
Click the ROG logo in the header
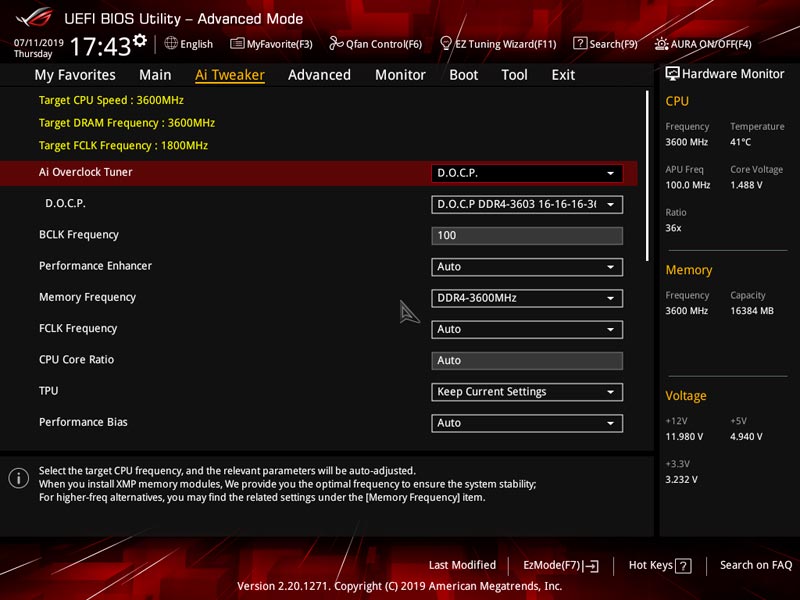click(x=34, y=17)
